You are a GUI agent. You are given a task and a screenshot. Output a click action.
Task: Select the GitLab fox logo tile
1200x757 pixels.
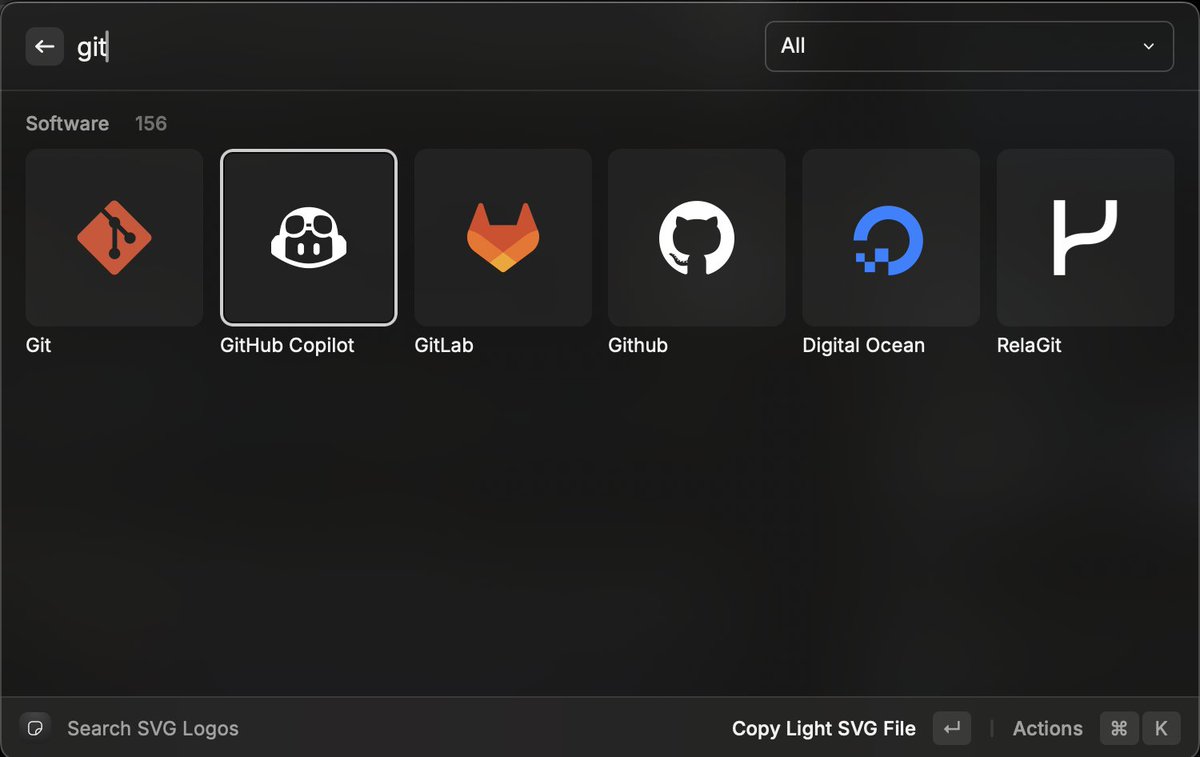click(503, 238)
